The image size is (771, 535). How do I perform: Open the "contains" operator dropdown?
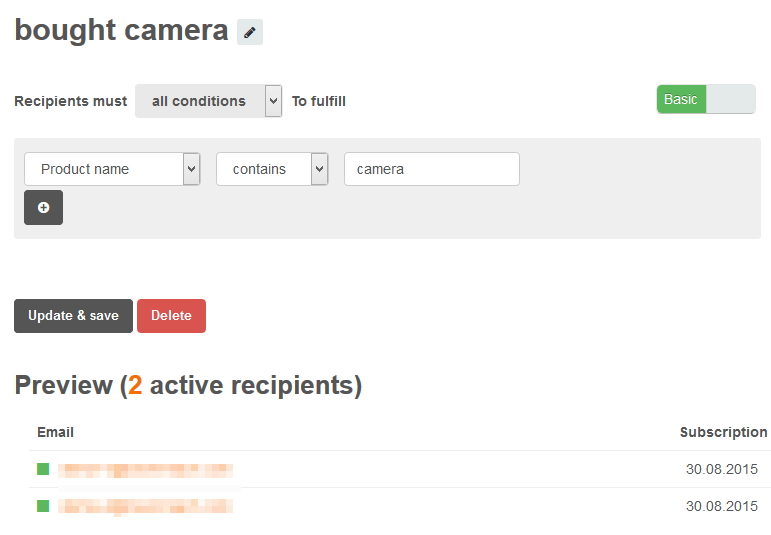[x=272, y=169]
